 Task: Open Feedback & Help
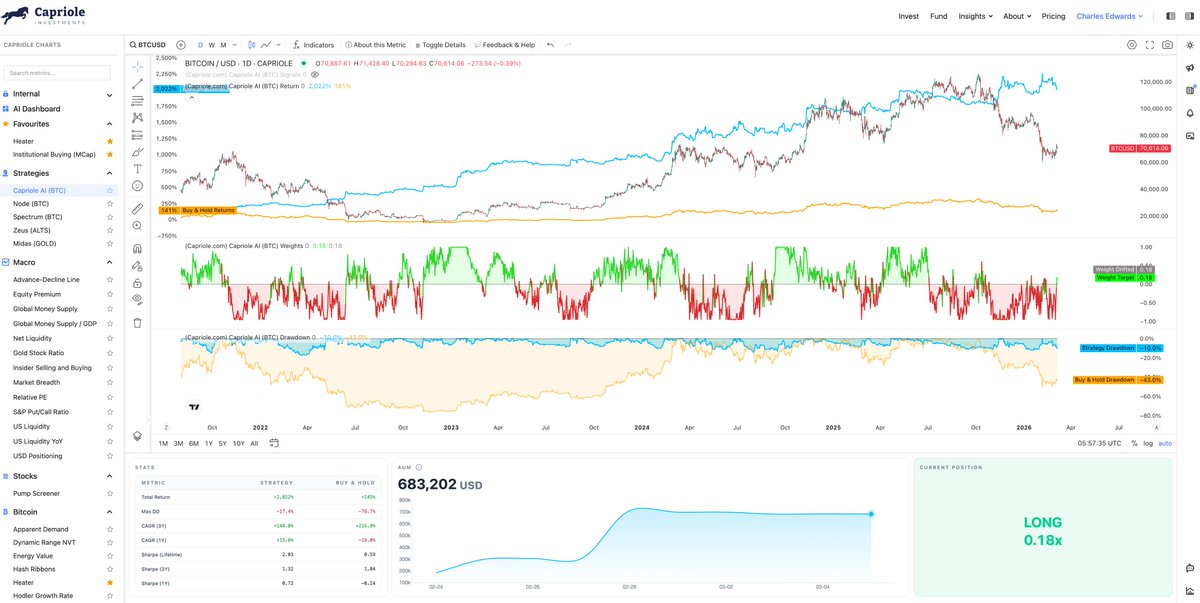coord(505,45)
